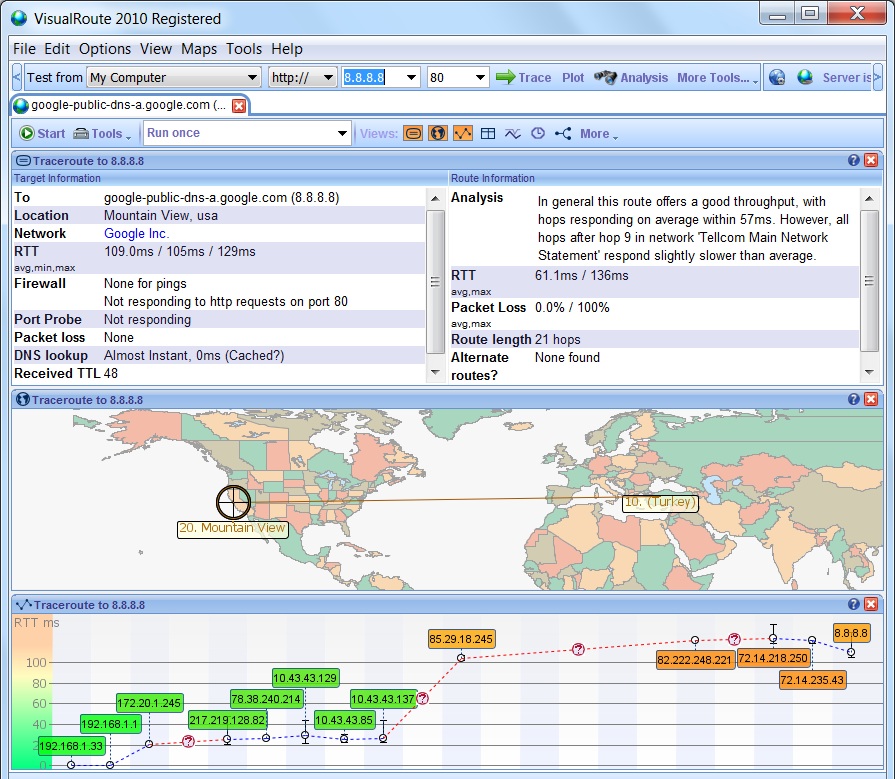Viewport: 895px width, 779px height.
Task: Click the Plot button
Action: click(x=573, y=78)
